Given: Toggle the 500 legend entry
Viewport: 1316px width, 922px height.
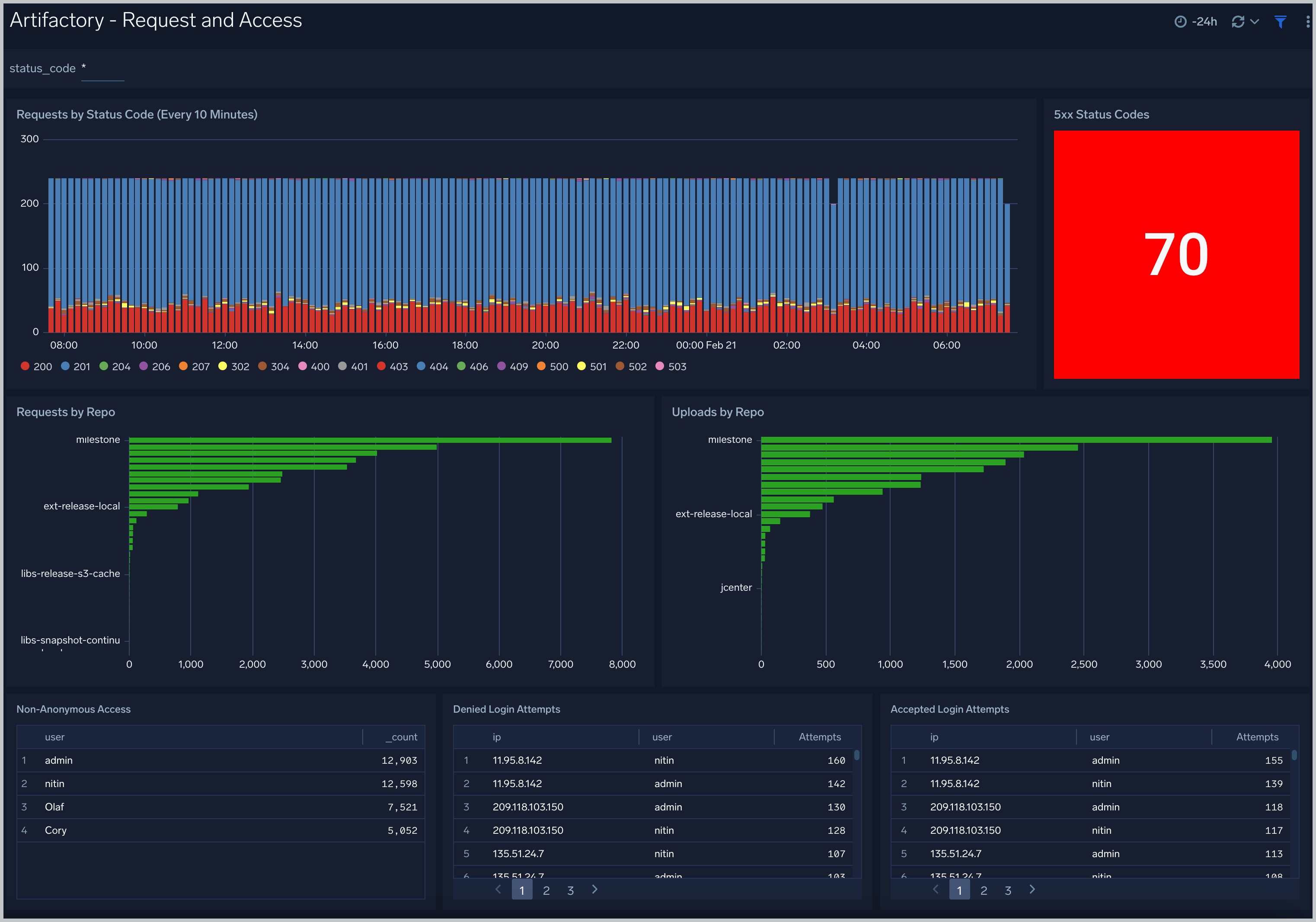Looking at the screenshot, I should click(x=553, y=366).
